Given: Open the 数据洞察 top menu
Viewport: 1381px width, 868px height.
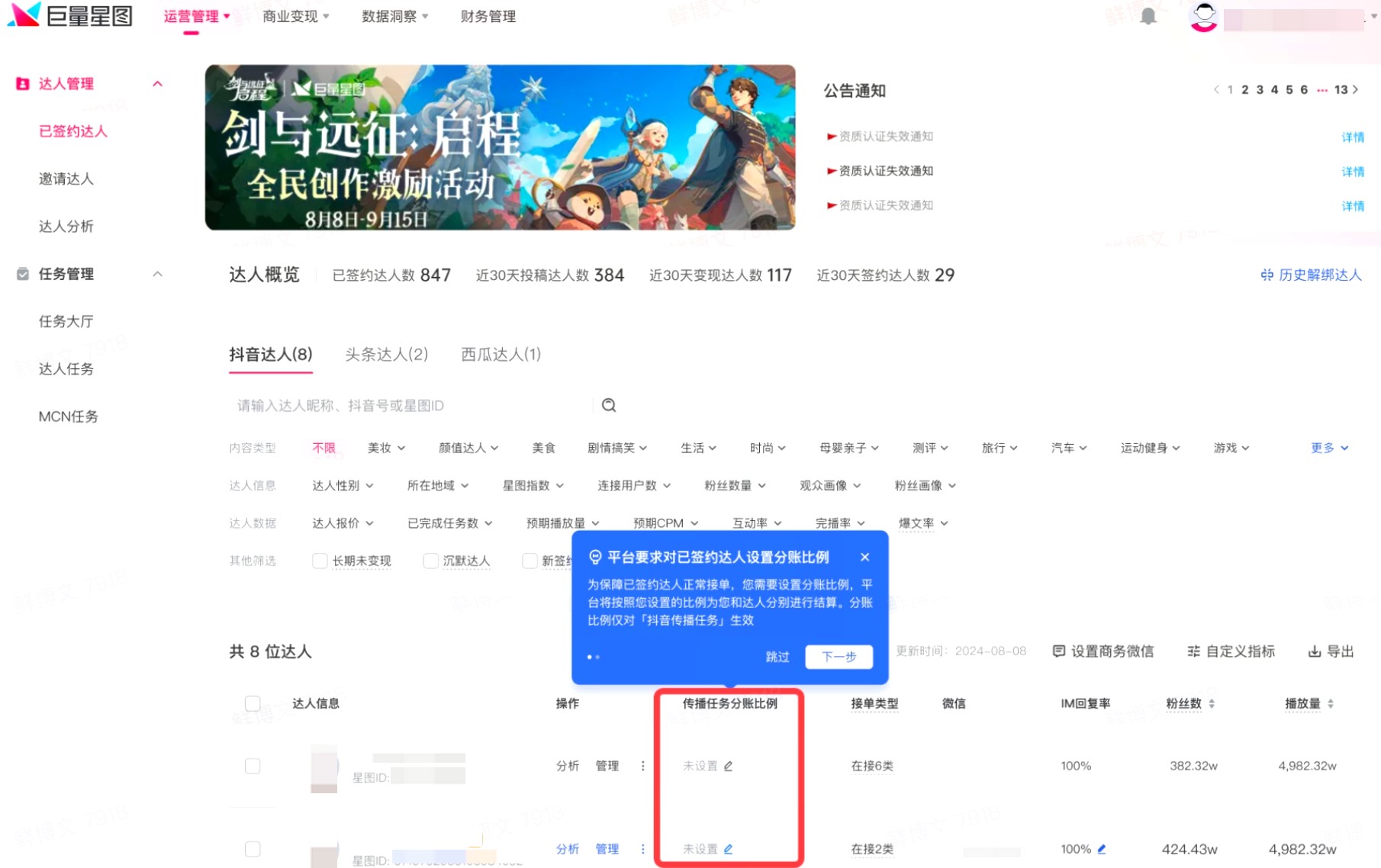Looking at the screenshot, I should [395, 16].
